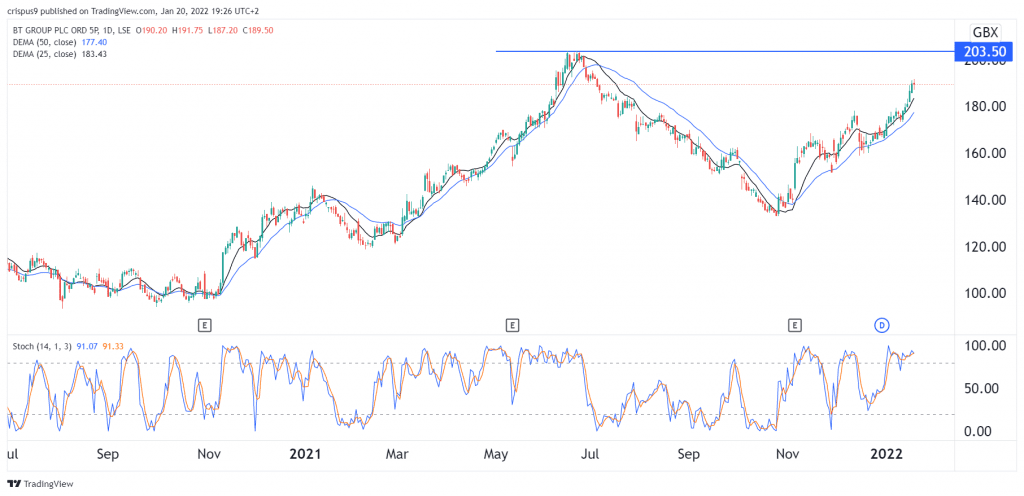
Task: Click the DEMA (25, close) indicator legend
Action: [x=44, y=54]
